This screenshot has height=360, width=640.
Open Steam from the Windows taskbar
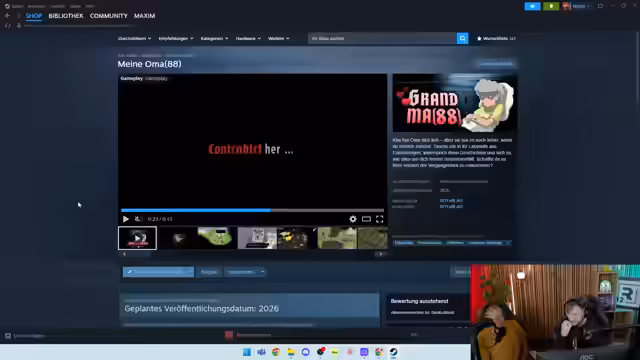point(393,352)
